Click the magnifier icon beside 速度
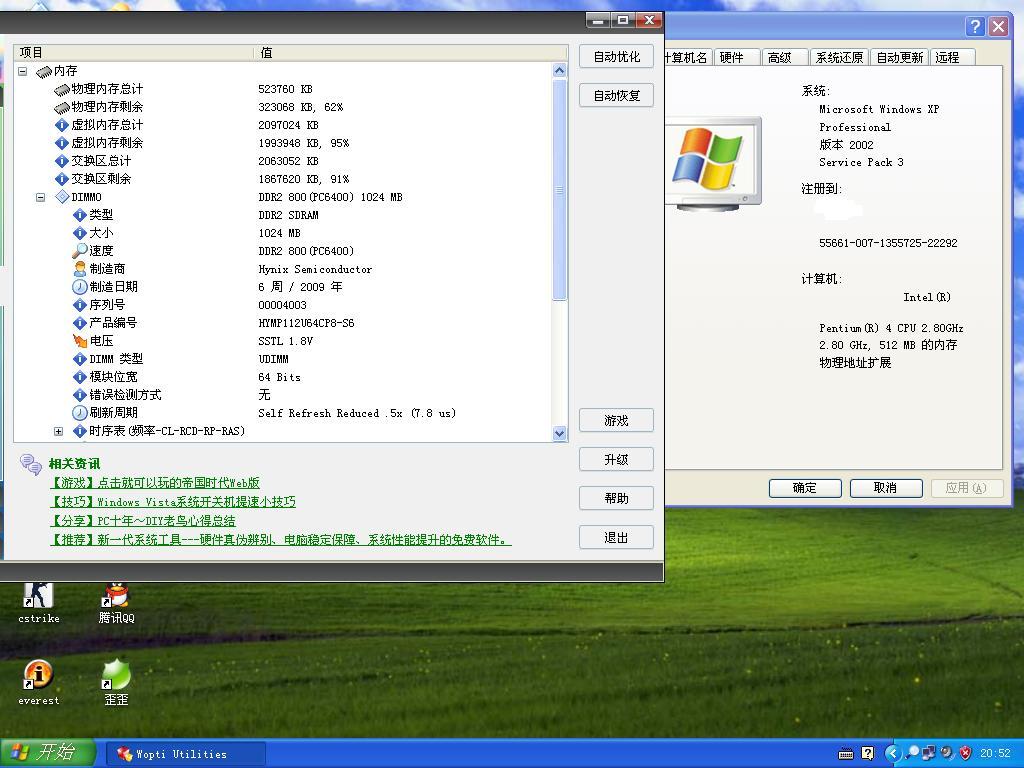The width and height of the screenshot is (1024, 768). coord(80,251)
